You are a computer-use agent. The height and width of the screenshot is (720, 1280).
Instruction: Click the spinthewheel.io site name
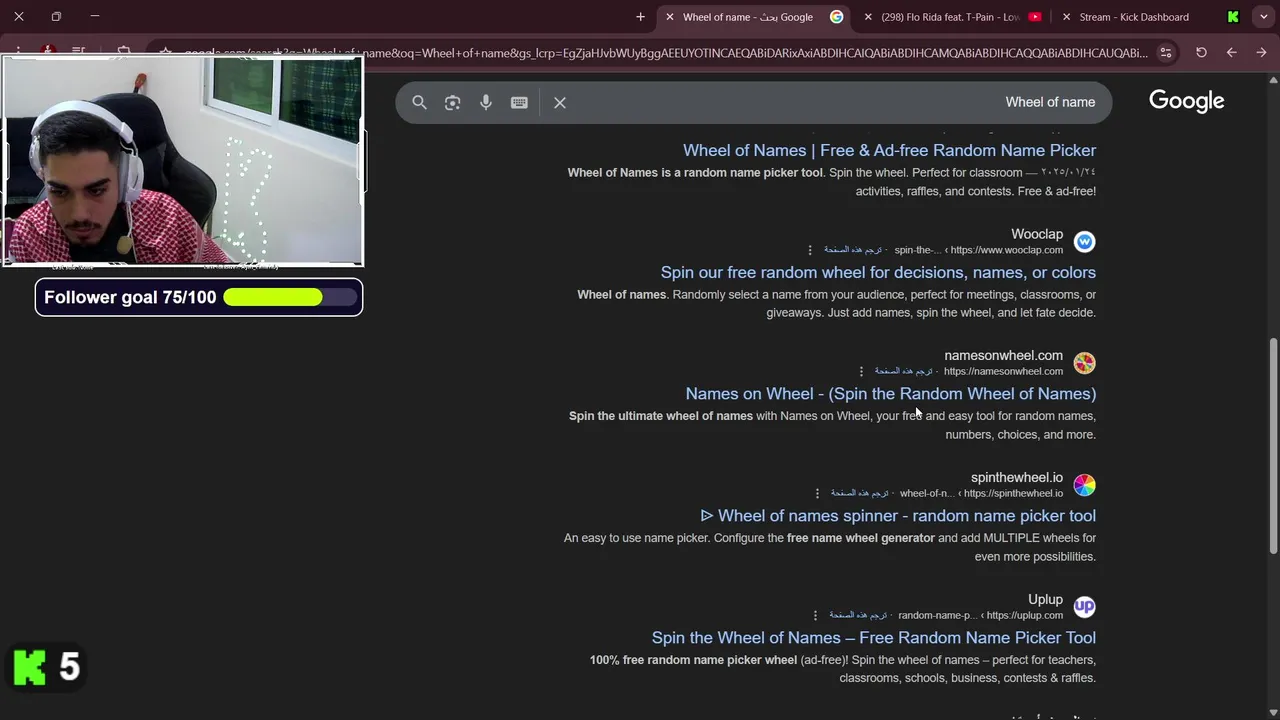point(1017,478)
